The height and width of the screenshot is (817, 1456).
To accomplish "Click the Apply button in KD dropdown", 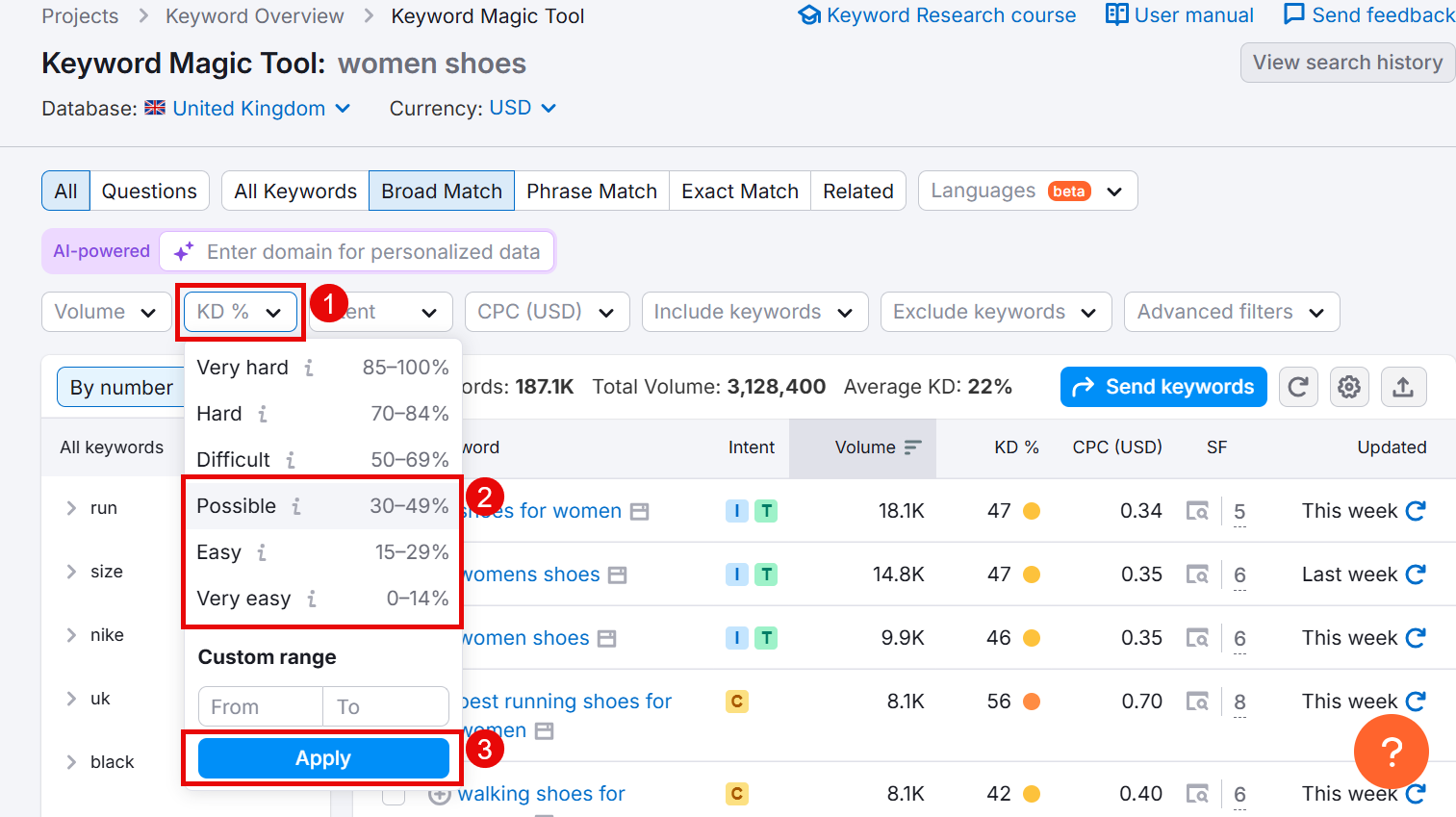I will [323, 757].
